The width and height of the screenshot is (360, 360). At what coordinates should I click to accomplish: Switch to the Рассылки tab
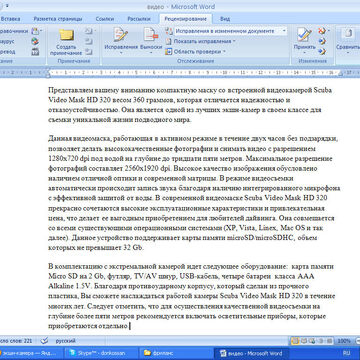tap(139, 19)
